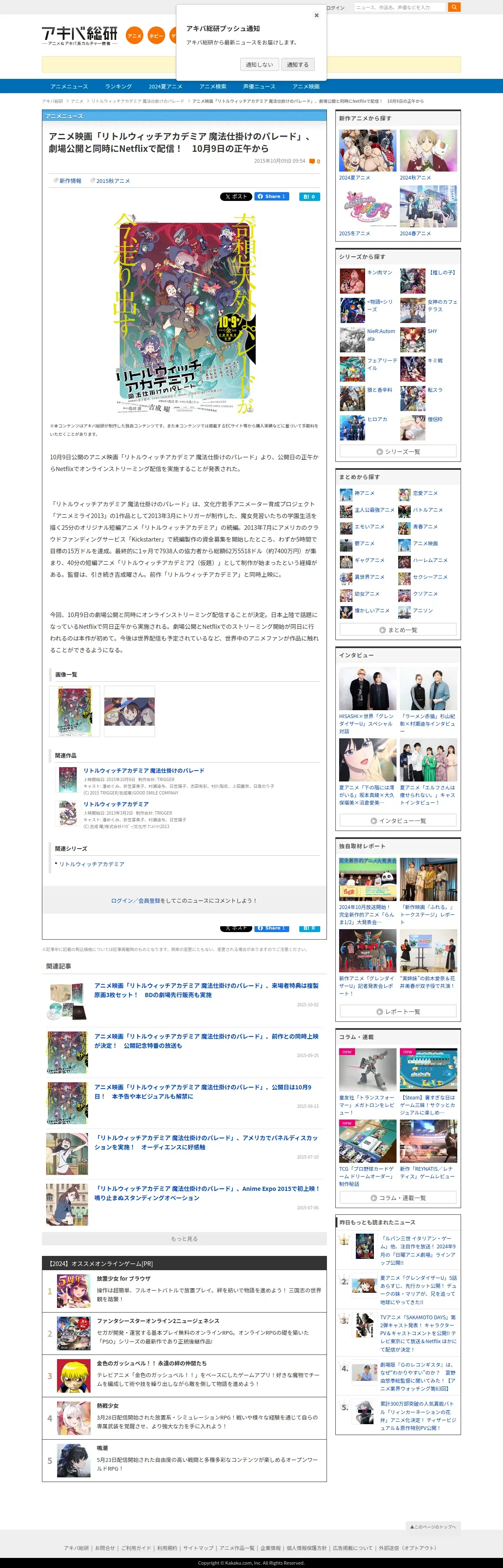Open the 【推しの子】 series icon
Viewport: 503px width, 1568px height.
pyautogui.click(x=412, y=281)
